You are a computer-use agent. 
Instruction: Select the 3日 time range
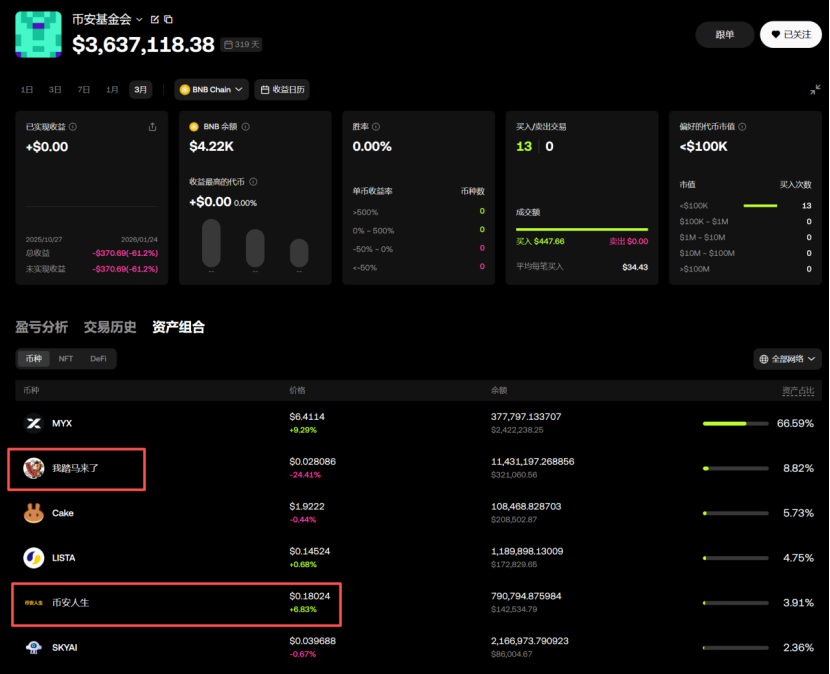pos(55,89)
